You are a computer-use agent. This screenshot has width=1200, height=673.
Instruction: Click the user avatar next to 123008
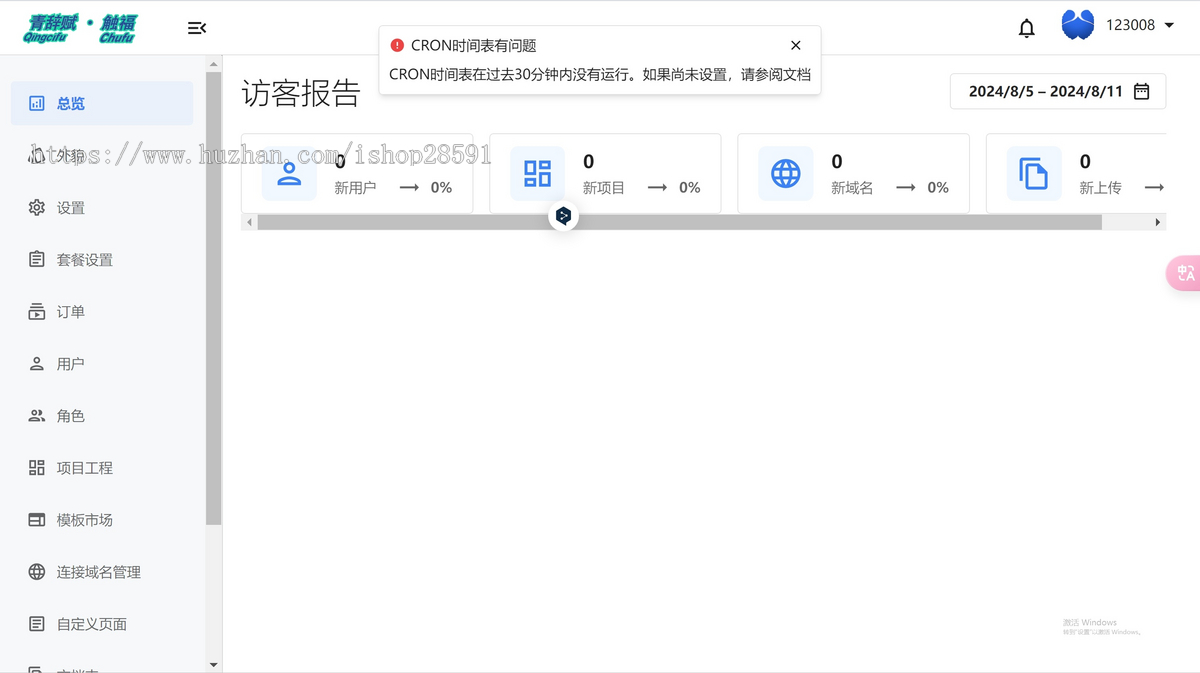point(1078,25)
